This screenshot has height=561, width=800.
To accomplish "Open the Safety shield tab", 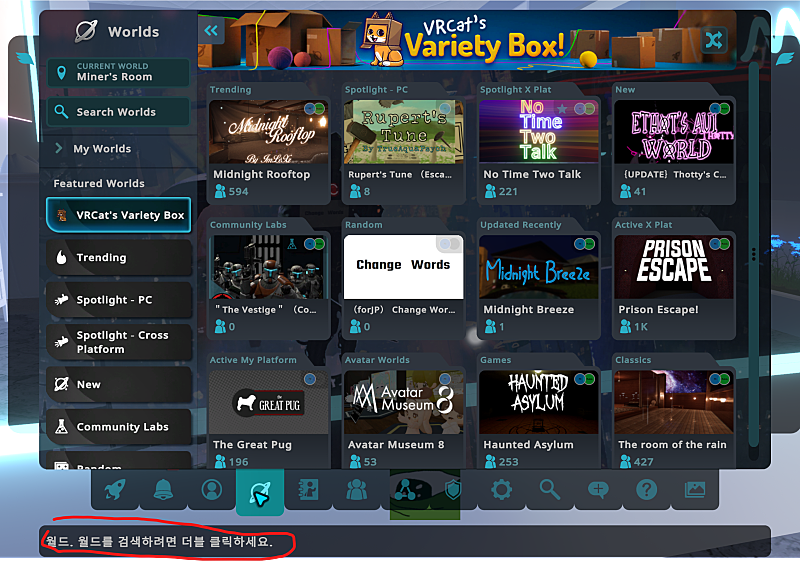I will tap(453, 490).
